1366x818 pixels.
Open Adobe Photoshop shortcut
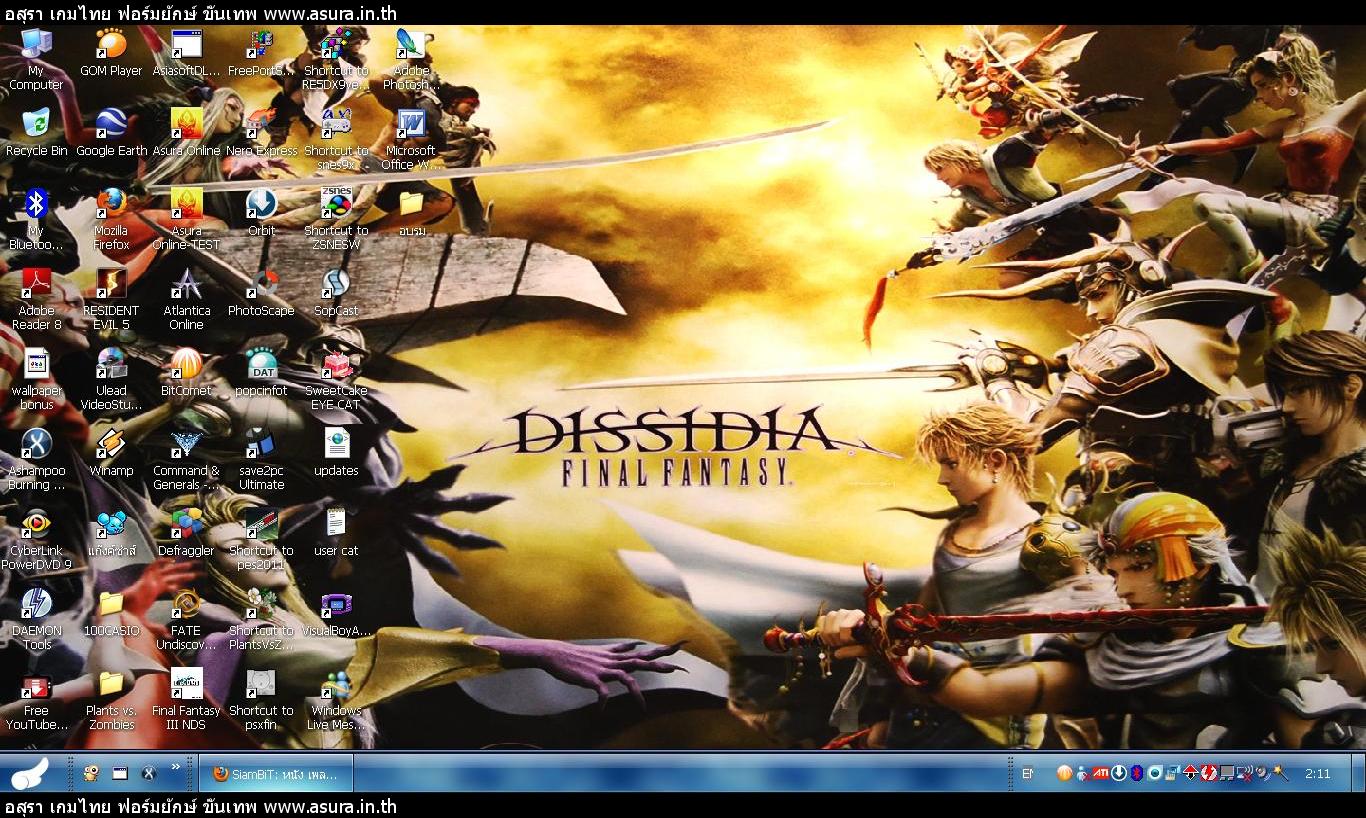411,60
